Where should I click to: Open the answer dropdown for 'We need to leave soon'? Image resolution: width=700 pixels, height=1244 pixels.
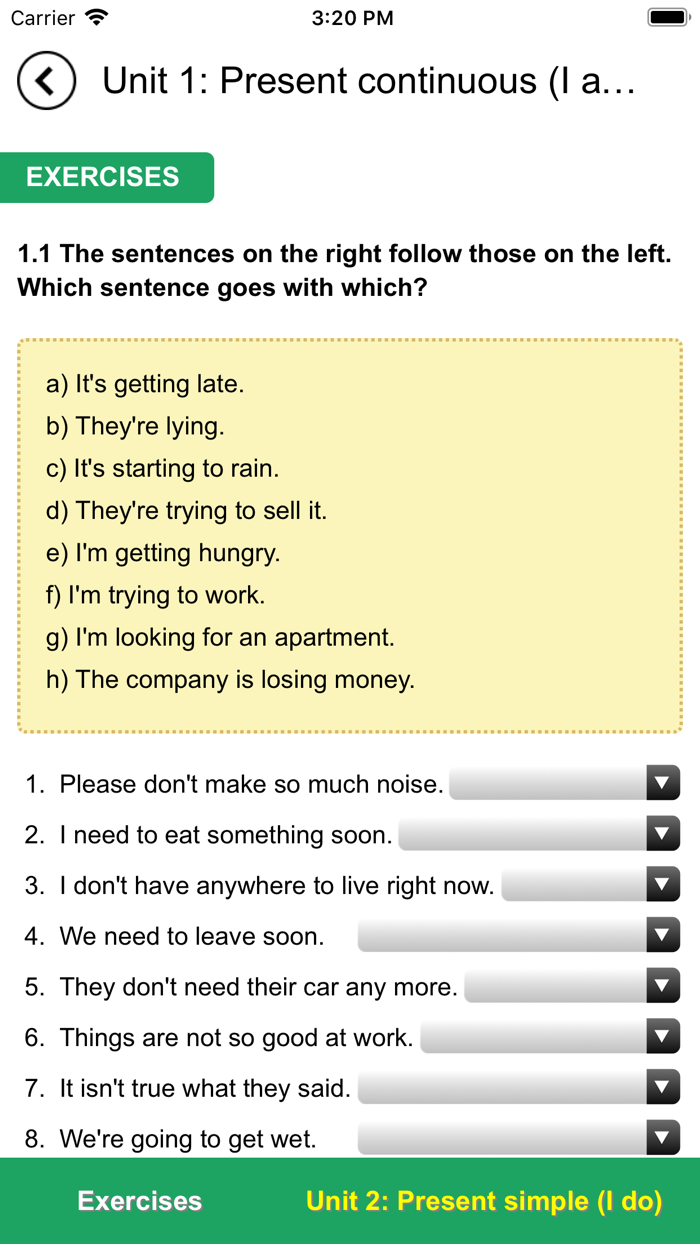[x=660, y=935]
